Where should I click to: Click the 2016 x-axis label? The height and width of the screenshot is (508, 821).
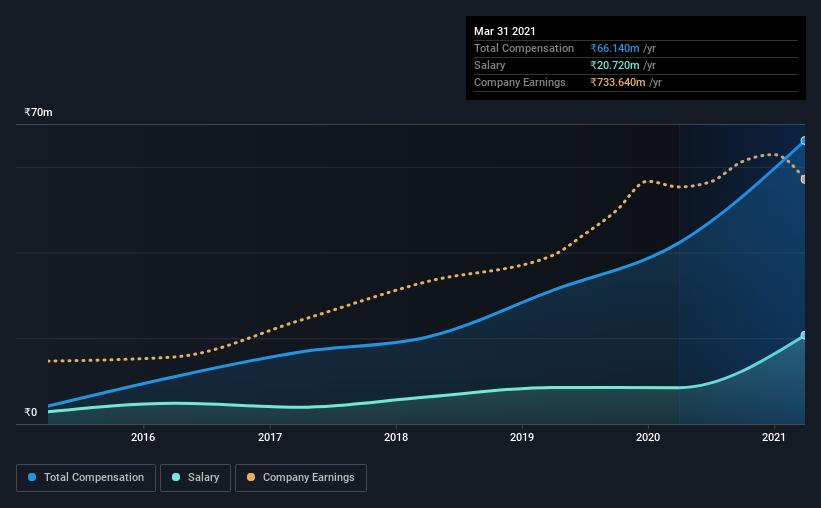(143, 437)
